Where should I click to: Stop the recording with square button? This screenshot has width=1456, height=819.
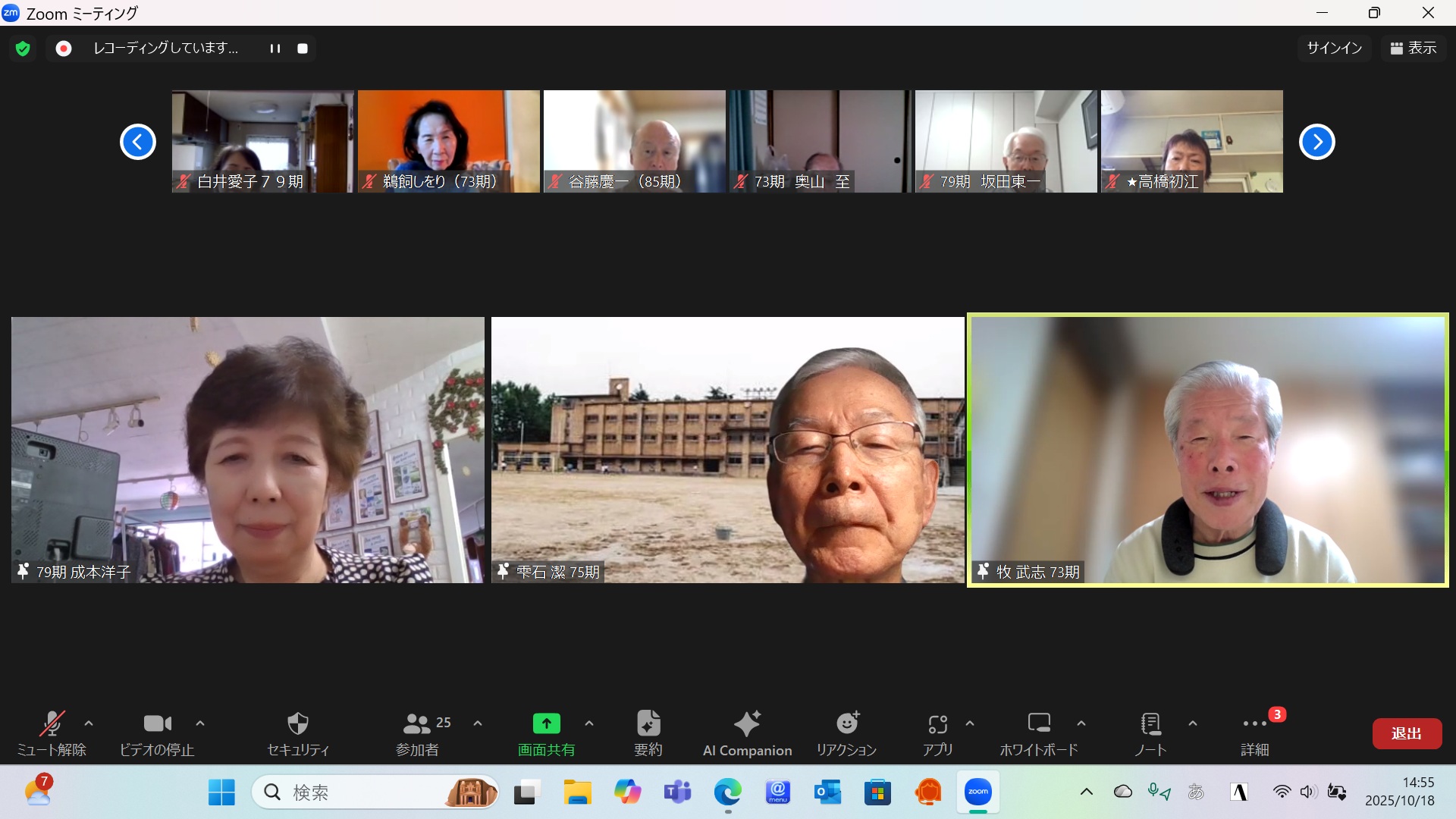(x=303, y=49)
